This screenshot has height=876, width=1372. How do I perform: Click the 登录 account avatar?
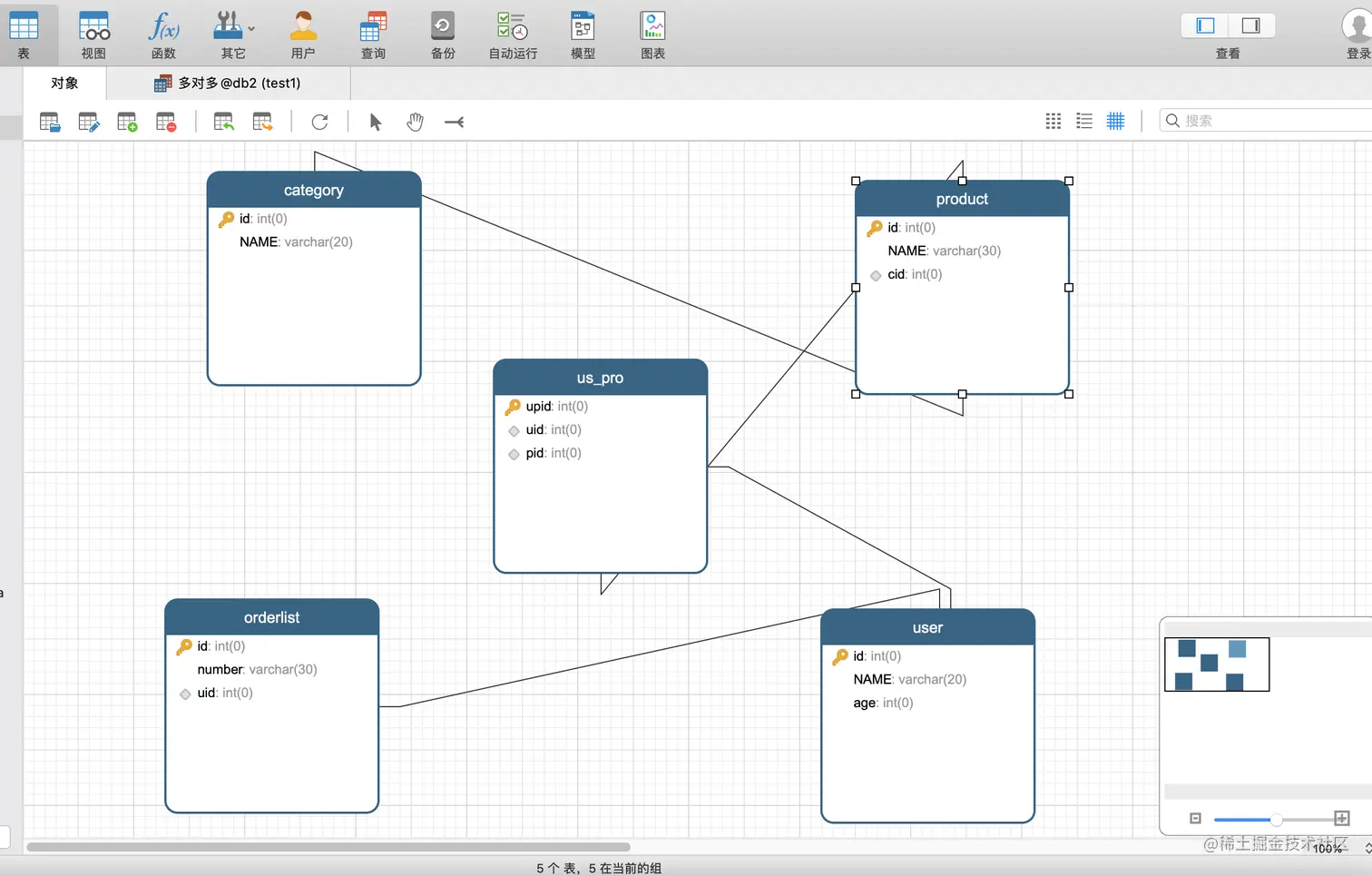[1357, 25]
